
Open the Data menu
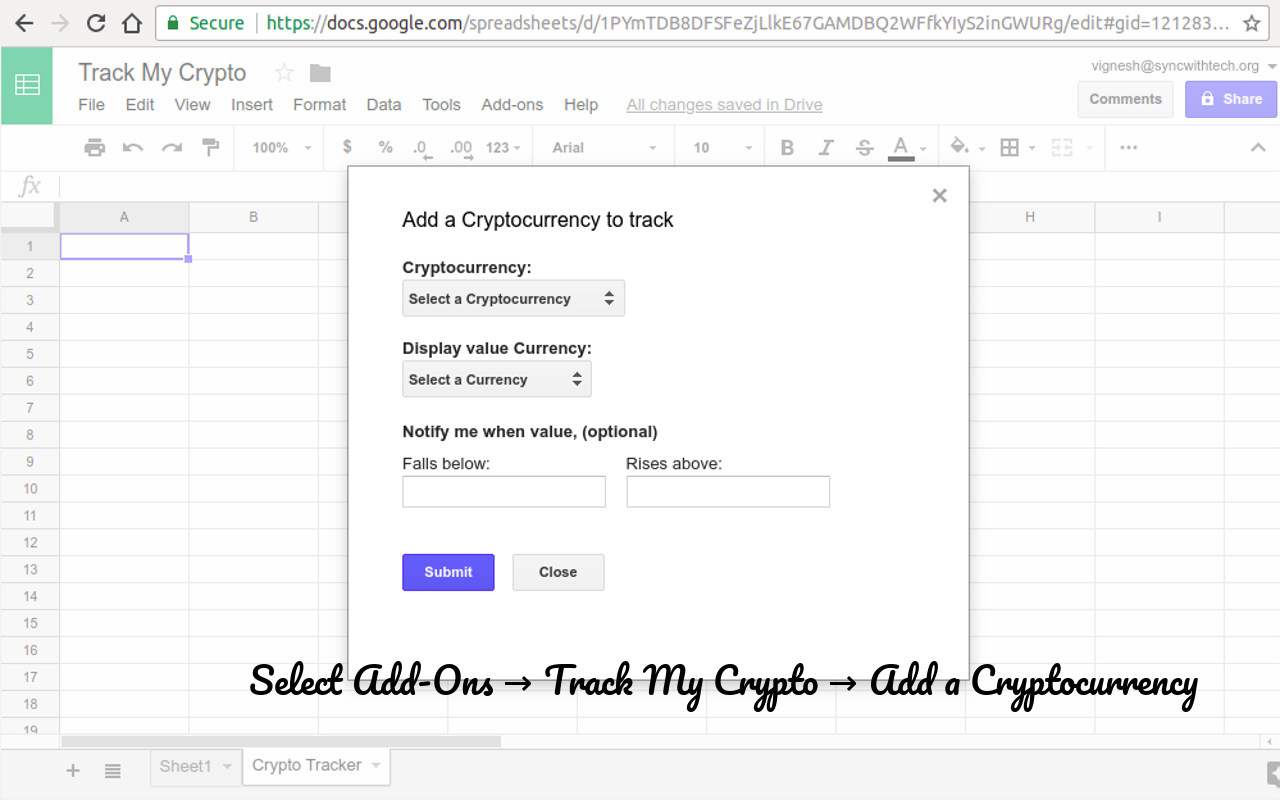[383, 104]
